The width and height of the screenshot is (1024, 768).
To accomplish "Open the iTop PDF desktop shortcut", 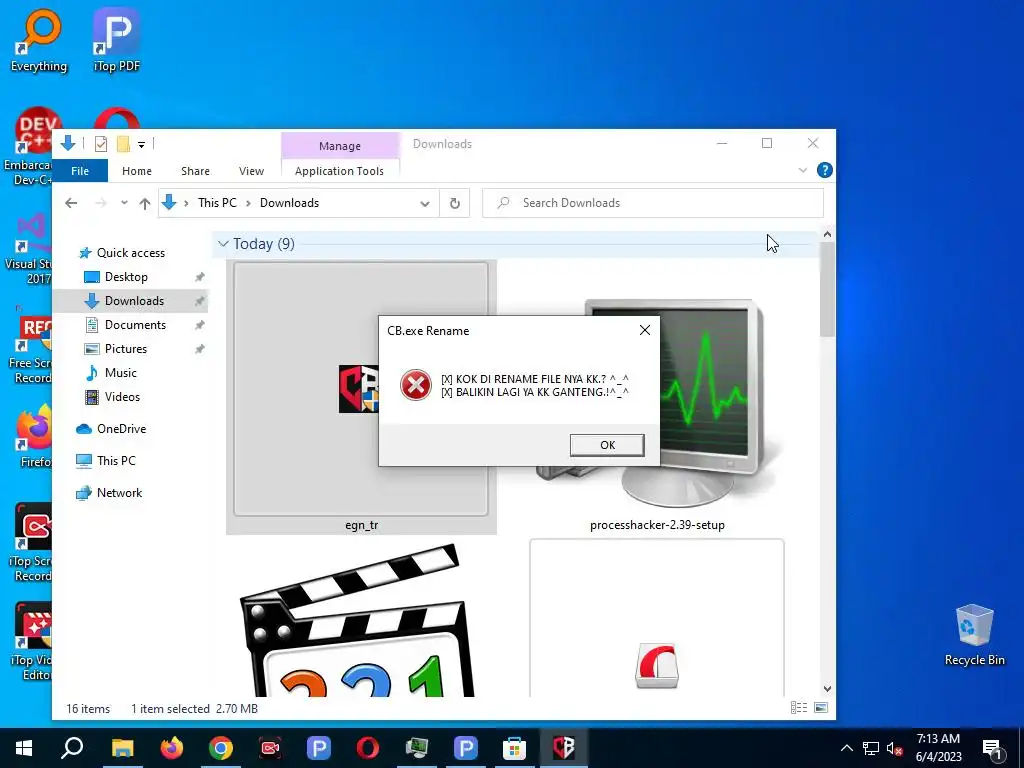I will click(116, 40).
